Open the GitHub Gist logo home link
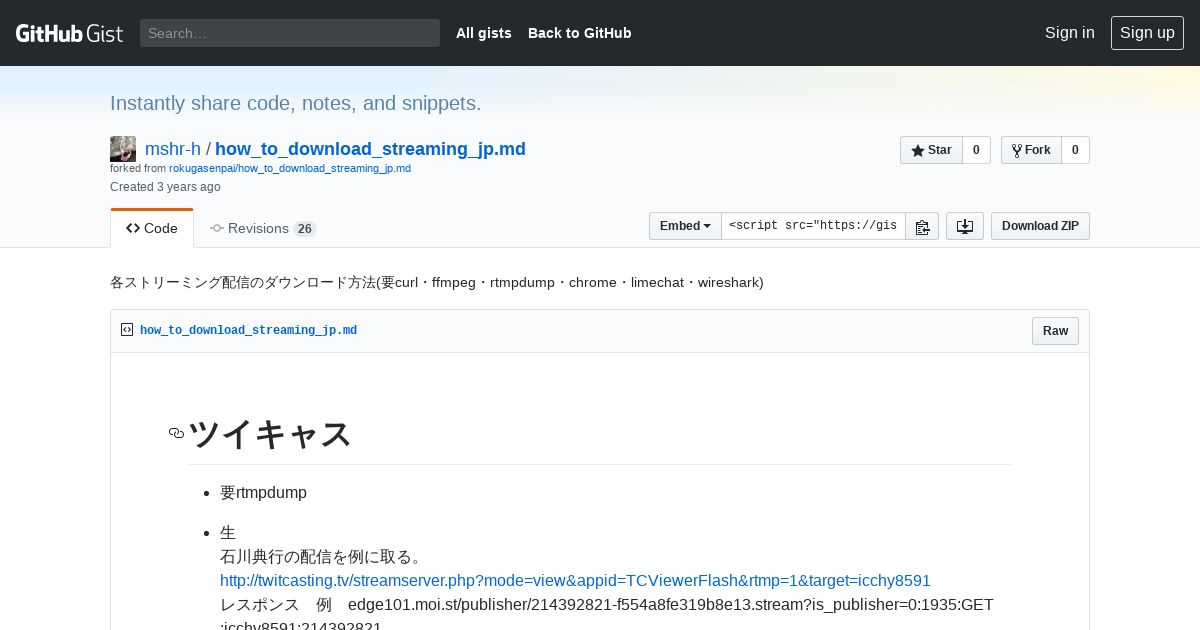 (69, 33)
